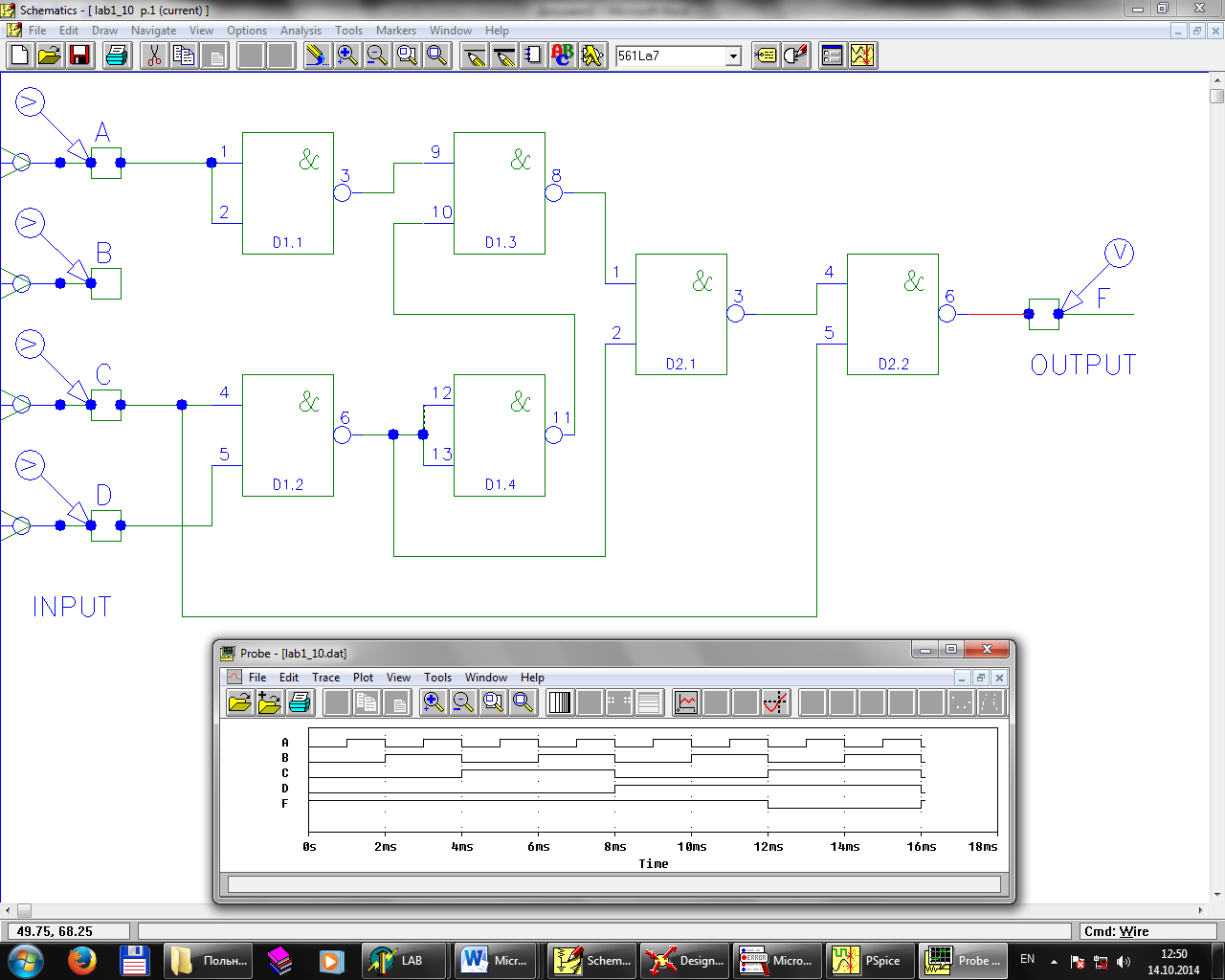Select the voltage marker V at output F
This screenshot has width=1225, height=980.
1119,254
